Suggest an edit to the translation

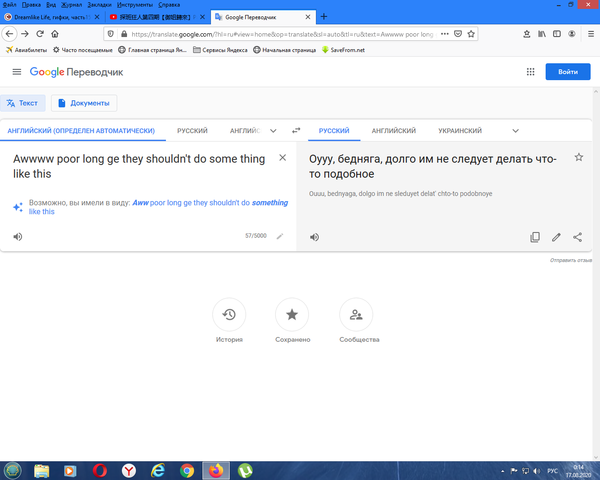click(x=556, y=237)
